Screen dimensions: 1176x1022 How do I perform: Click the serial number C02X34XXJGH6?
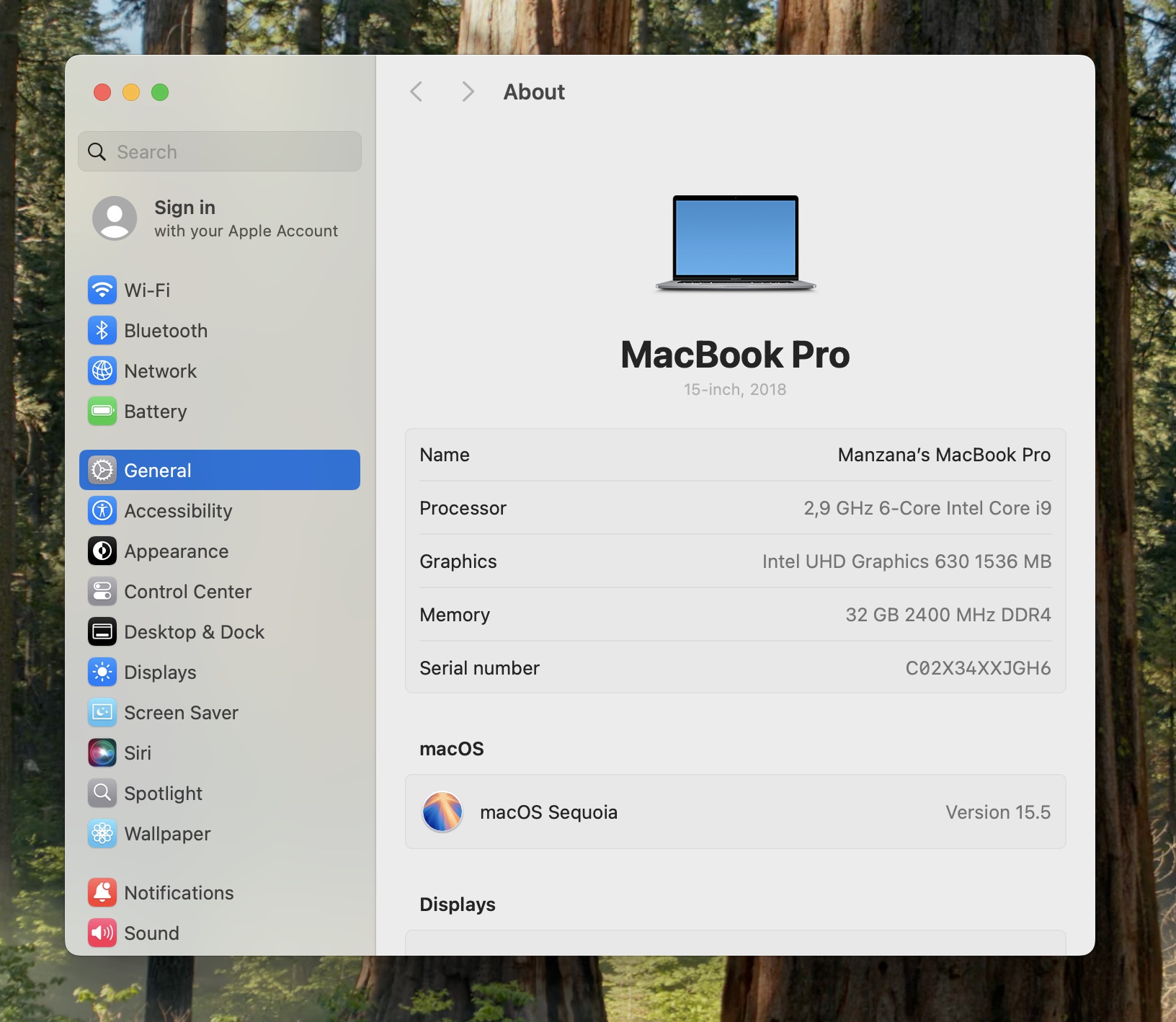point(977,669)
